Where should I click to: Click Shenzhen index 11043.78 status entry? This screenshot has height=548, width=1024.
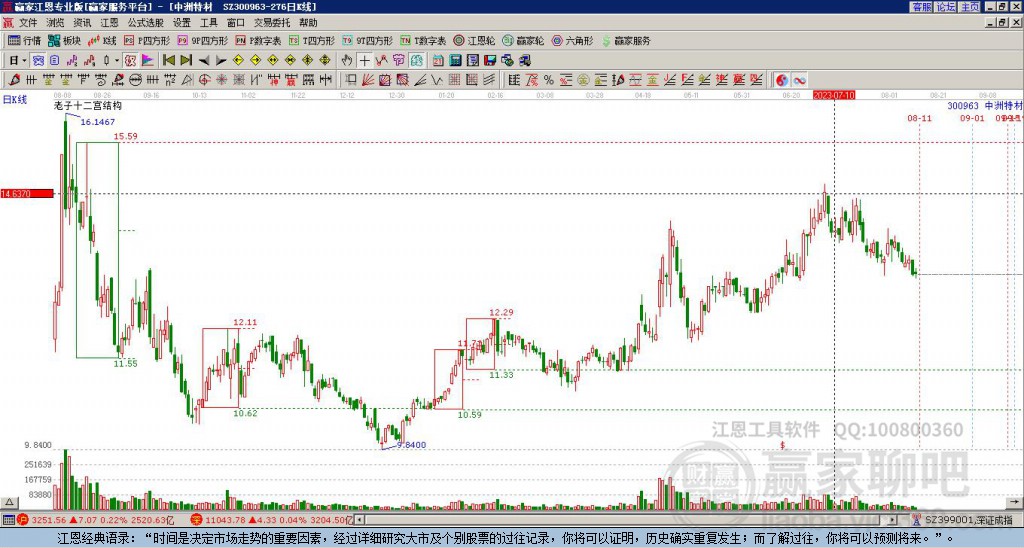[x=272, y=520]
